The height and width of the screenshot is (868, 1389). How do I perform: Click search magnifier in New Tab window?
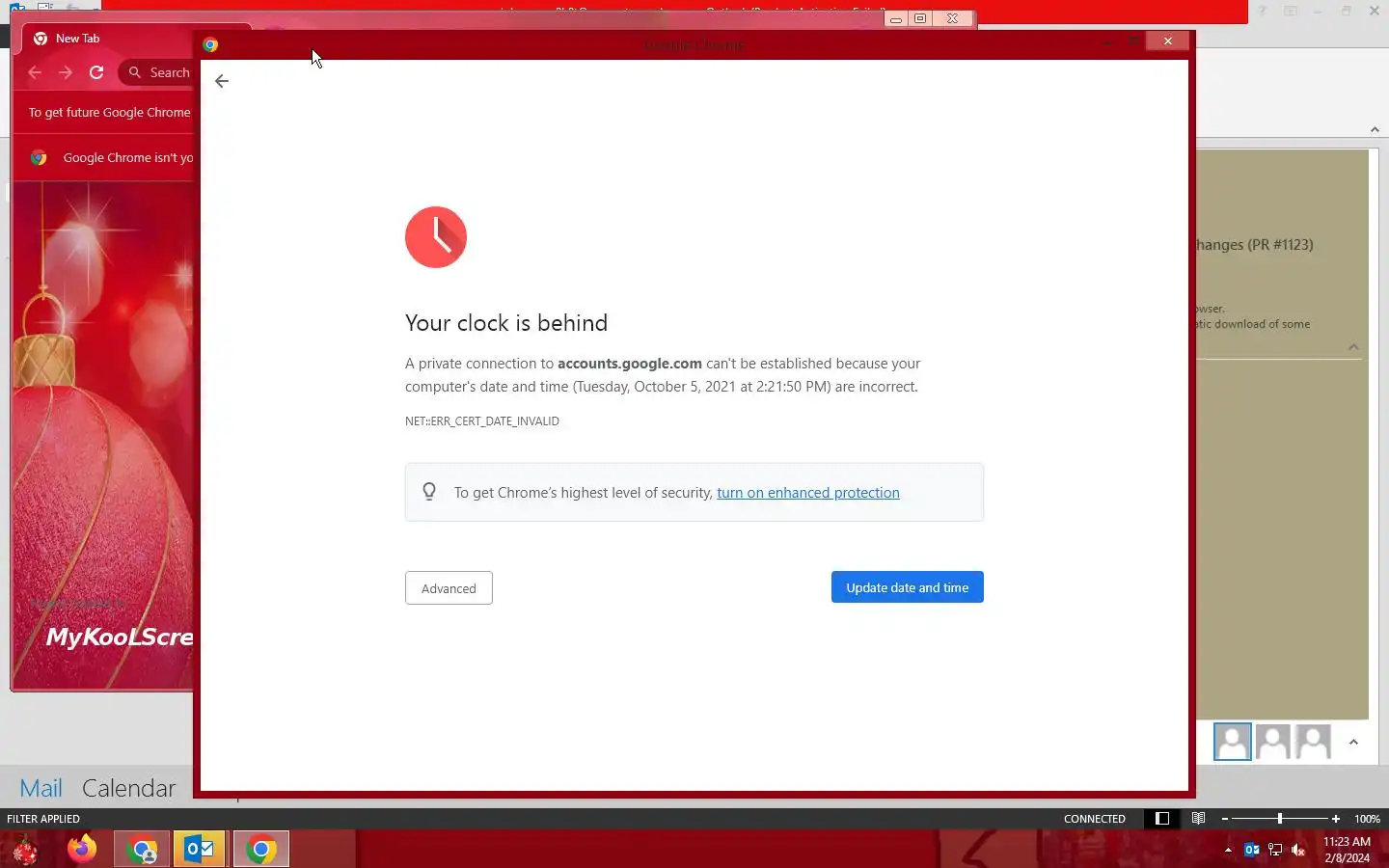(135, 72)
